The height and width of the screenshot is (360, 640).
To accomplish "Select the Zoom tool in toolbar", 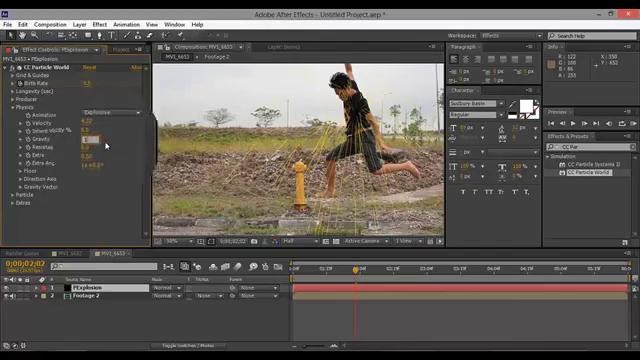I will (34, 36).
